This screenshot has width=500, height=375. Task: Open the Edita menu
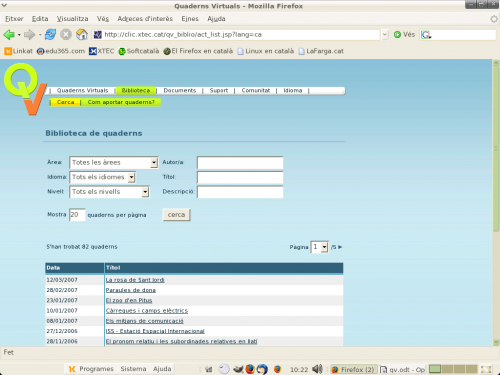pyautogui.click(x=40, y=19)
